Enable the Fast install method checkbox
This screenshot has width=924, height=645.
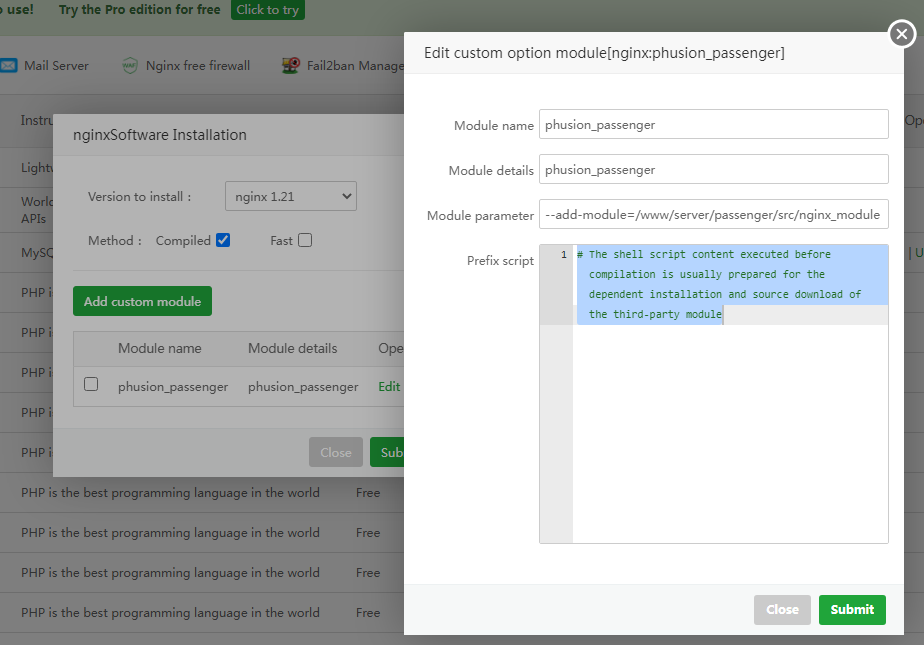point(305,240)
